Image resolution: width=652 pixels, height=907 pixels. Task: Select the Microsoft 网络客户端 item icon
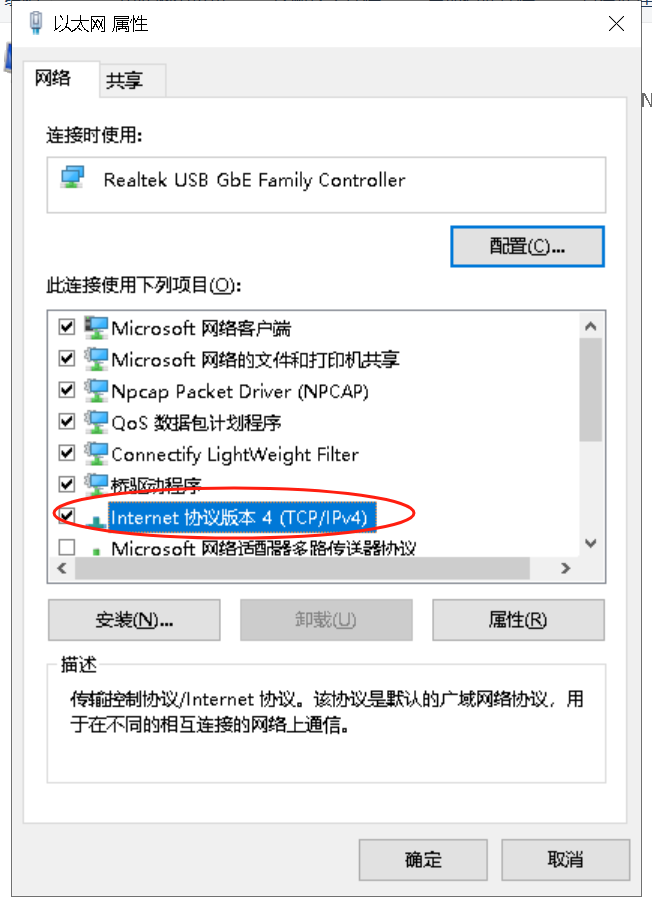tap(96, 327)
